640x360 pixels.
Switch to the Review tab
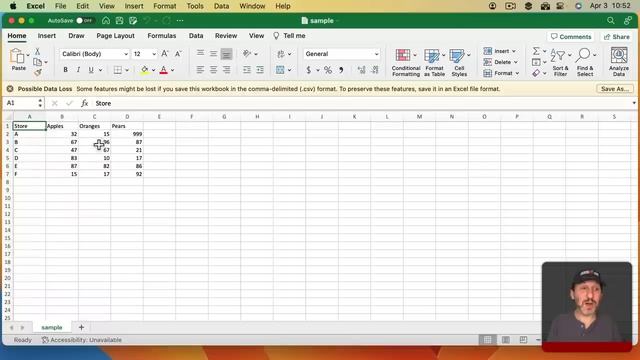click(226, 36)
